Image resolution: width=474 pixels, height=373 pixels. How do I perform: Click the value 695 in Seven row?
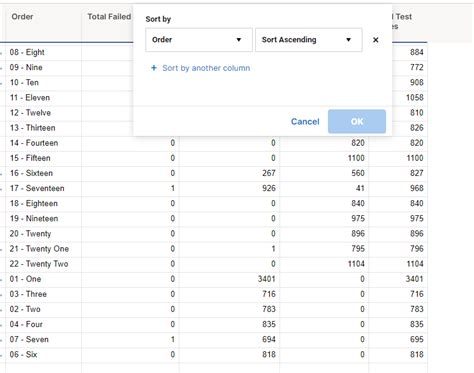tap(417, 339)
